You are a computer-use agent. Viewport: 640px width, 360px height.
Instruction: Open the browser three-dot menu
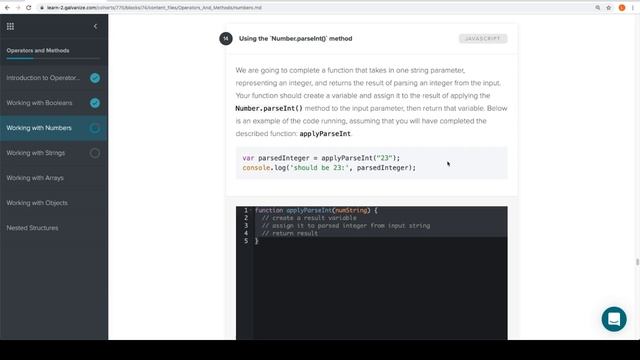633,8
